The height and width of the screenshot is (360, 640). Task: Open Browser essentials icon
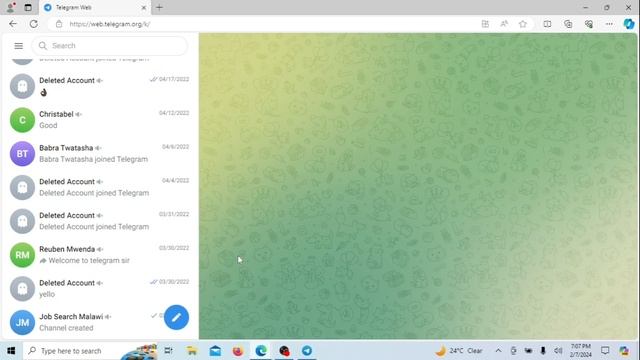tap(589, 24)
